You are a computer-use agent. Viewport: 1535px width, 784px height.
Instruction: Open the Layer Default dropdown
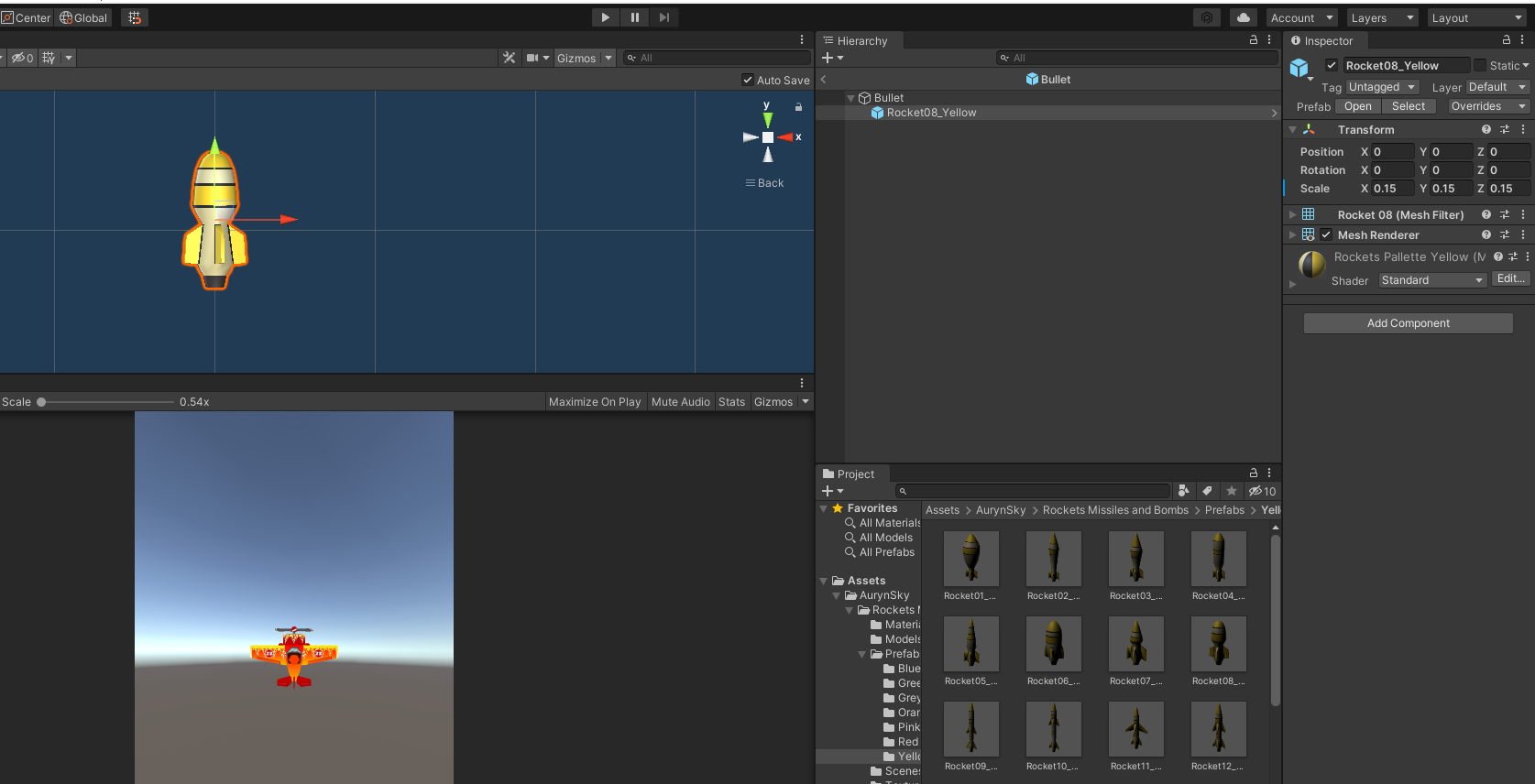coord(1497,87)
